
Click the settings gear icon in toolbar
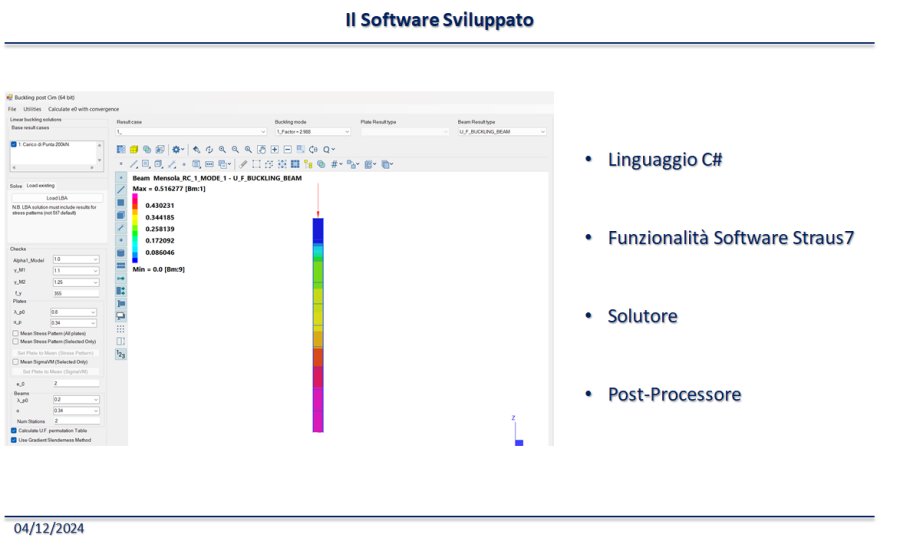coord(175,149)
